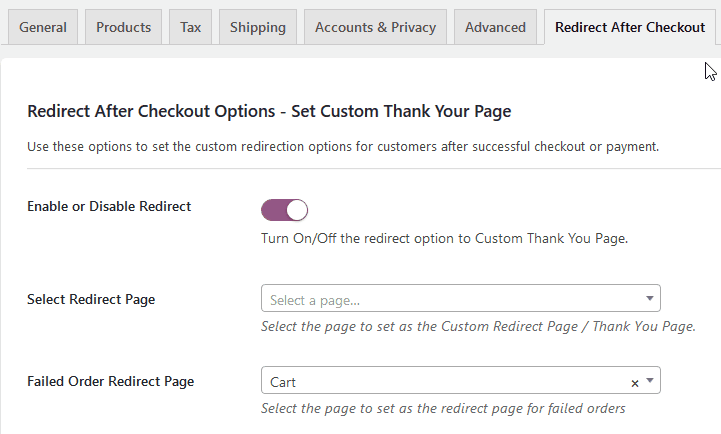Click the Redirect After Checkout Options heading
This screenshot has height=434, width=721.
point(269,112)
